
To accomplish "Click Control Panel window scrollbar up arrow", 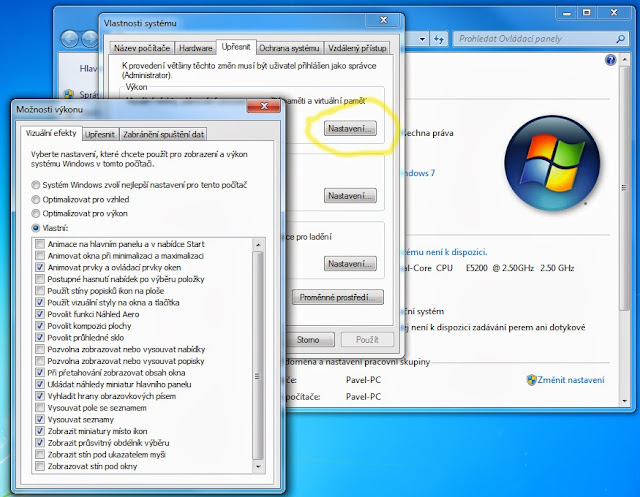I will click(624, 60).
